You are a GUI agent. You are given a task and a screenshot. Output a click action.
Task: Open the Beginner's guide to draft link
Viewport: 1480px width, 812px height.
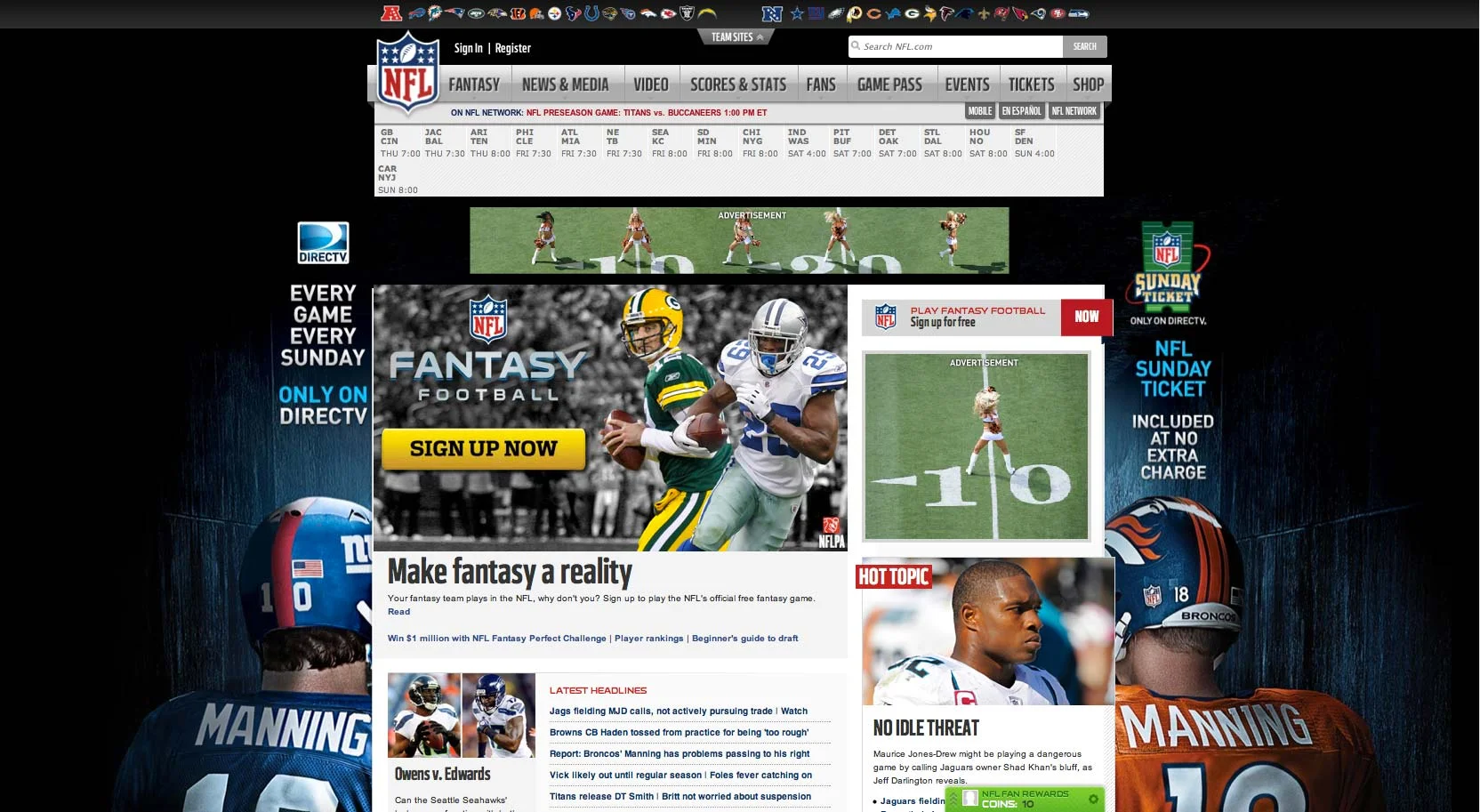[x=745, y=639]
